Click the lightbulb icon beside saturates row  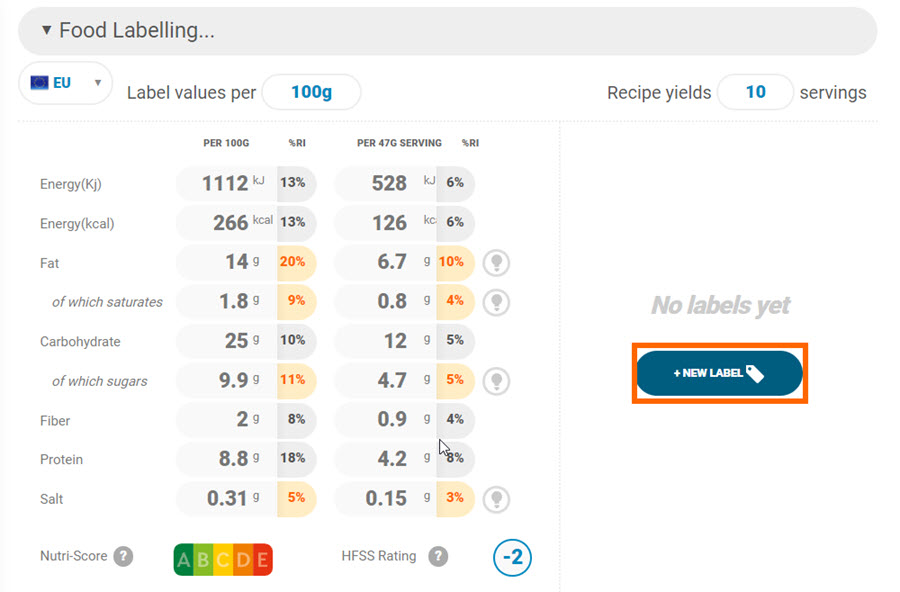496,302
